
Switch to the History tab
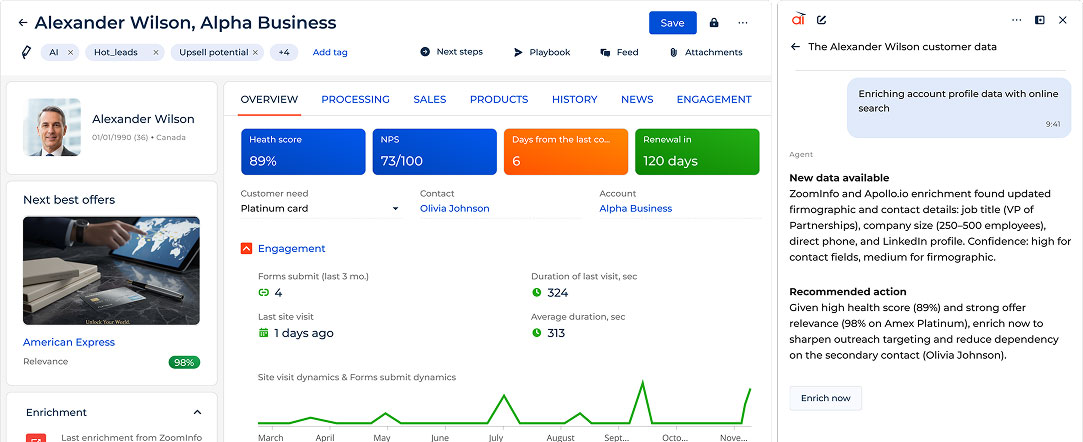575,99
